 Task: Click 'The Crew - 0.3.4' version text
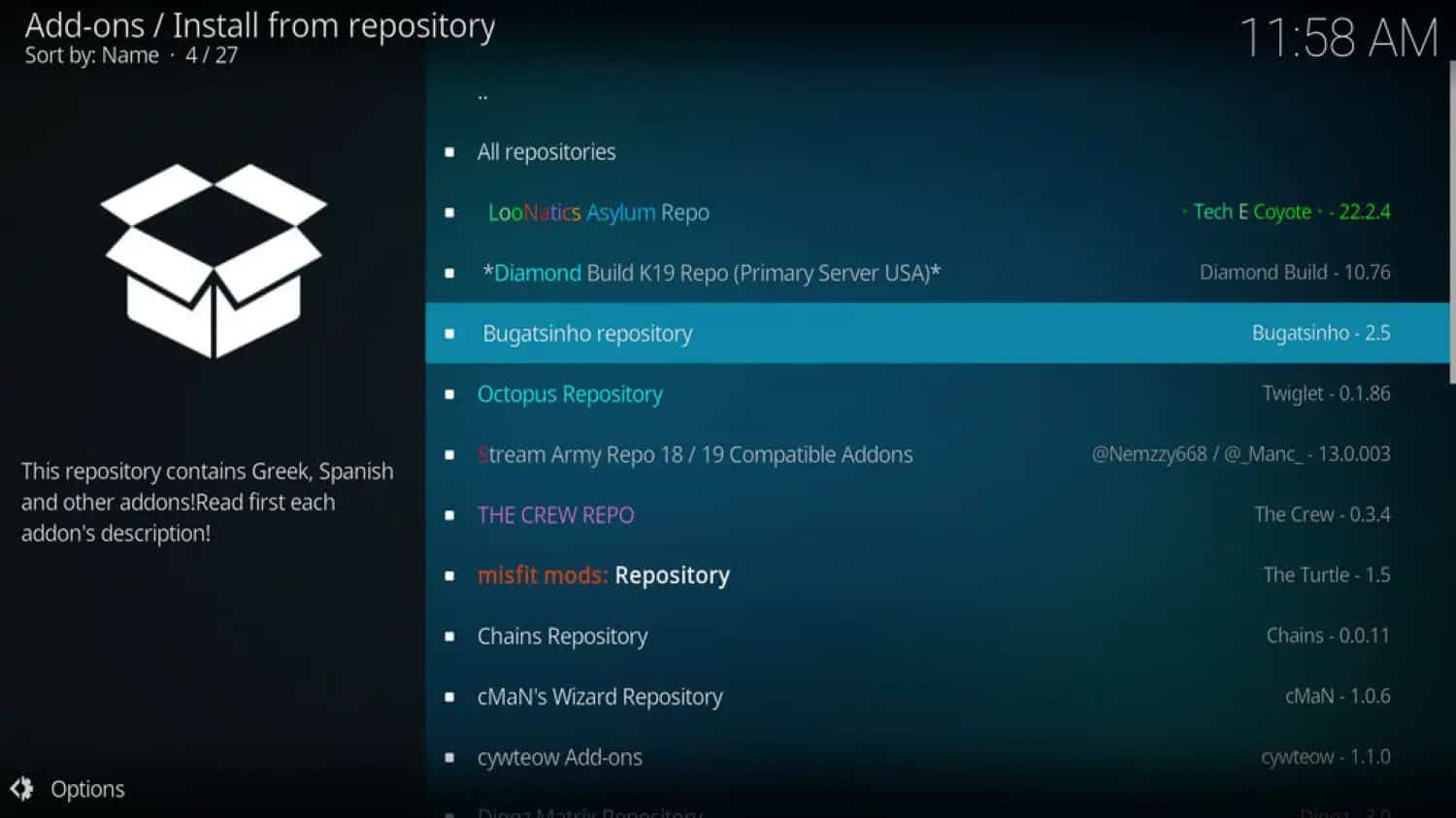click(1322, 514)
